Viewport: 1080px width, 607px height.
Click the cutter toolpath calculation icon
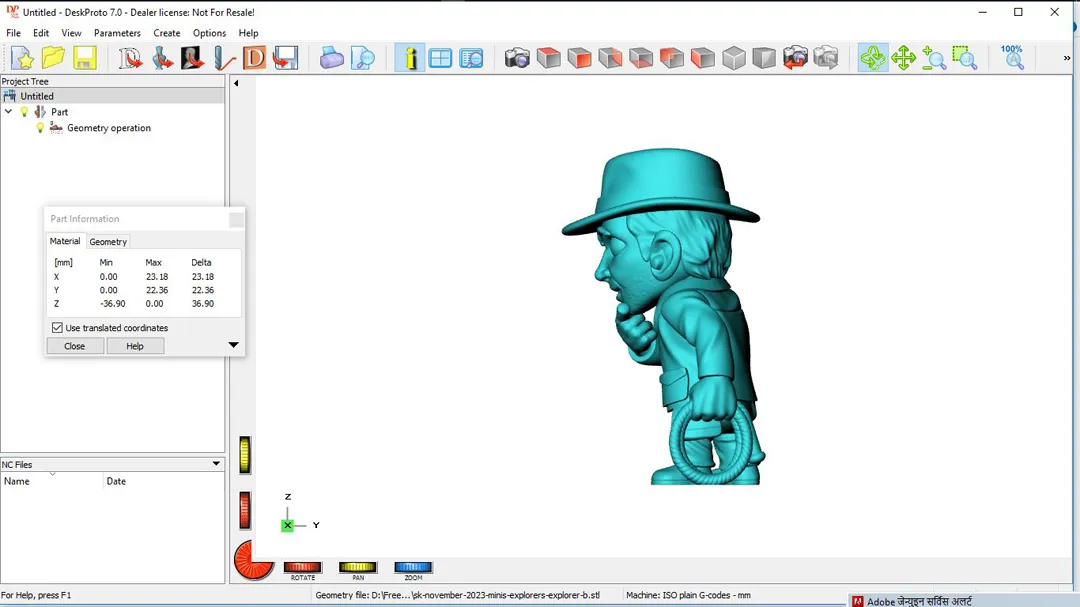tap(224, 58)
